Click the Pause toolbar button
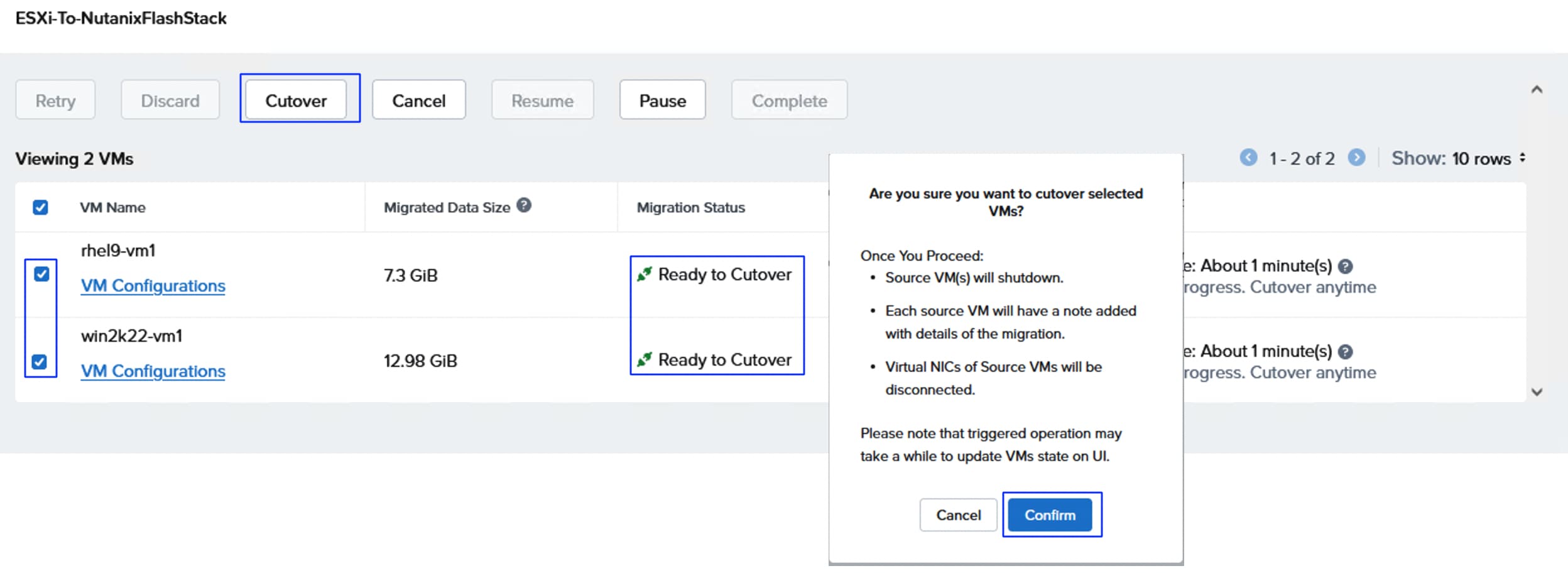 click(x=662, y=101)
